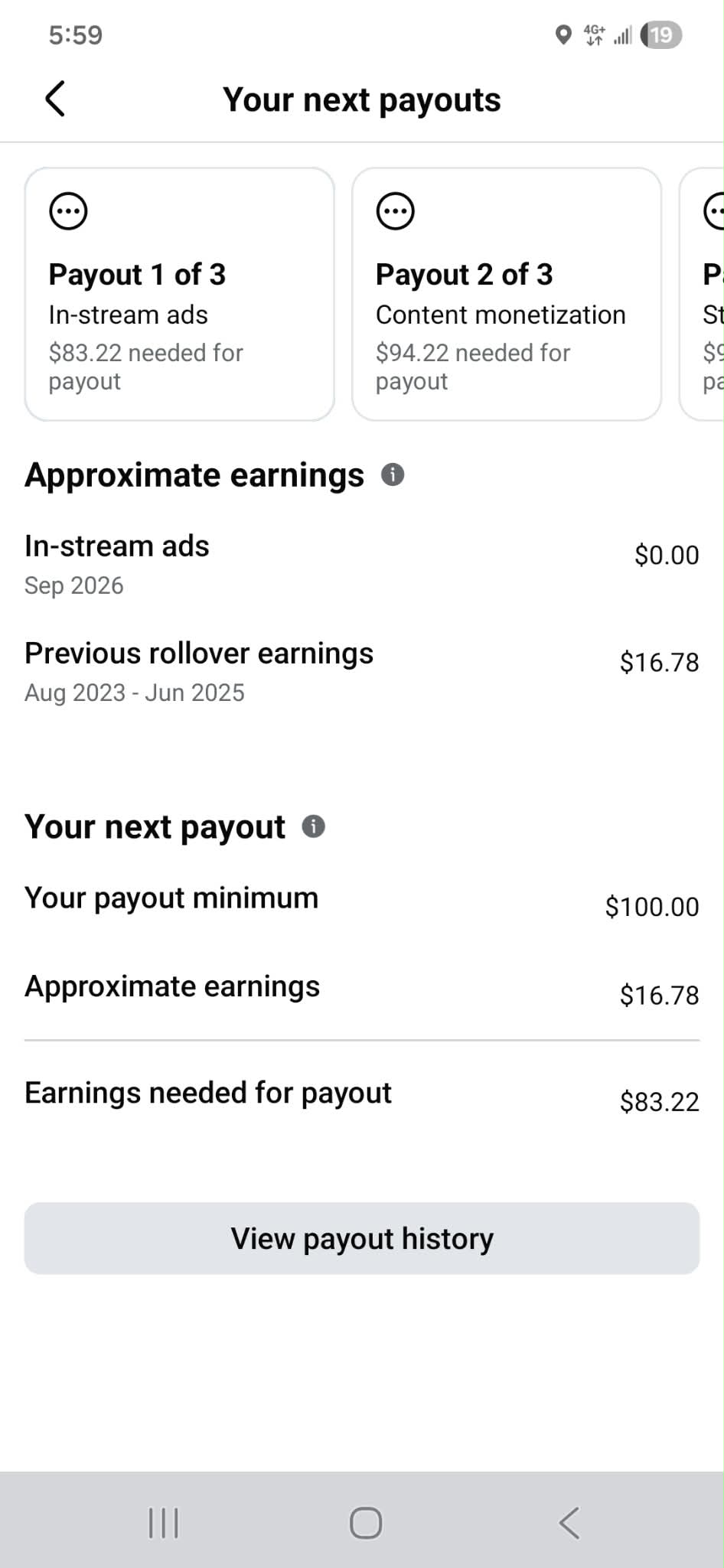Open ellipsis icon on Payout 1 card
Image resolution: width=724 pixels, height=1568 pixels.
pos(68,210)
